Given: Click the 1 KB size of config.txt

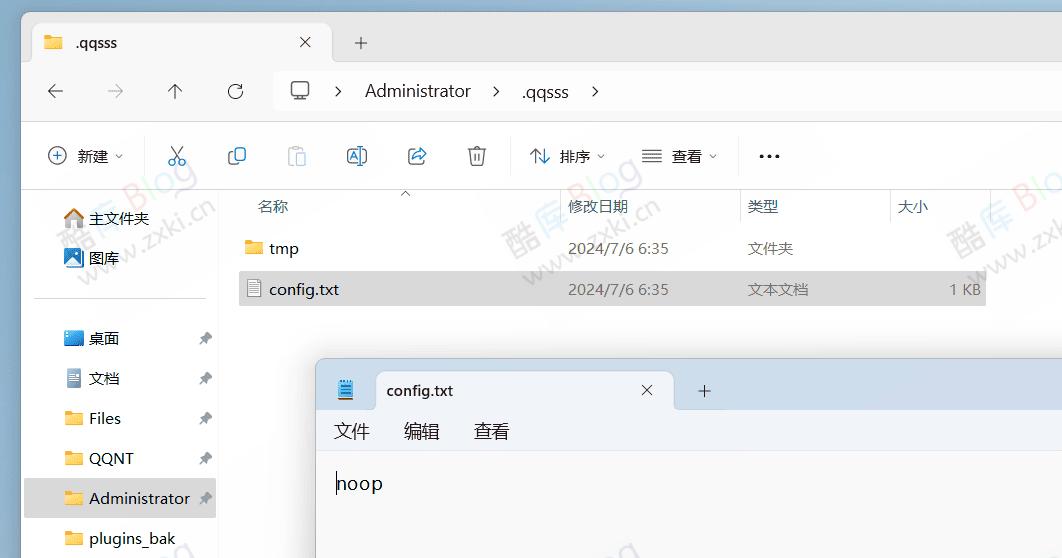Looking at the screenshot, I should [964, 289].
